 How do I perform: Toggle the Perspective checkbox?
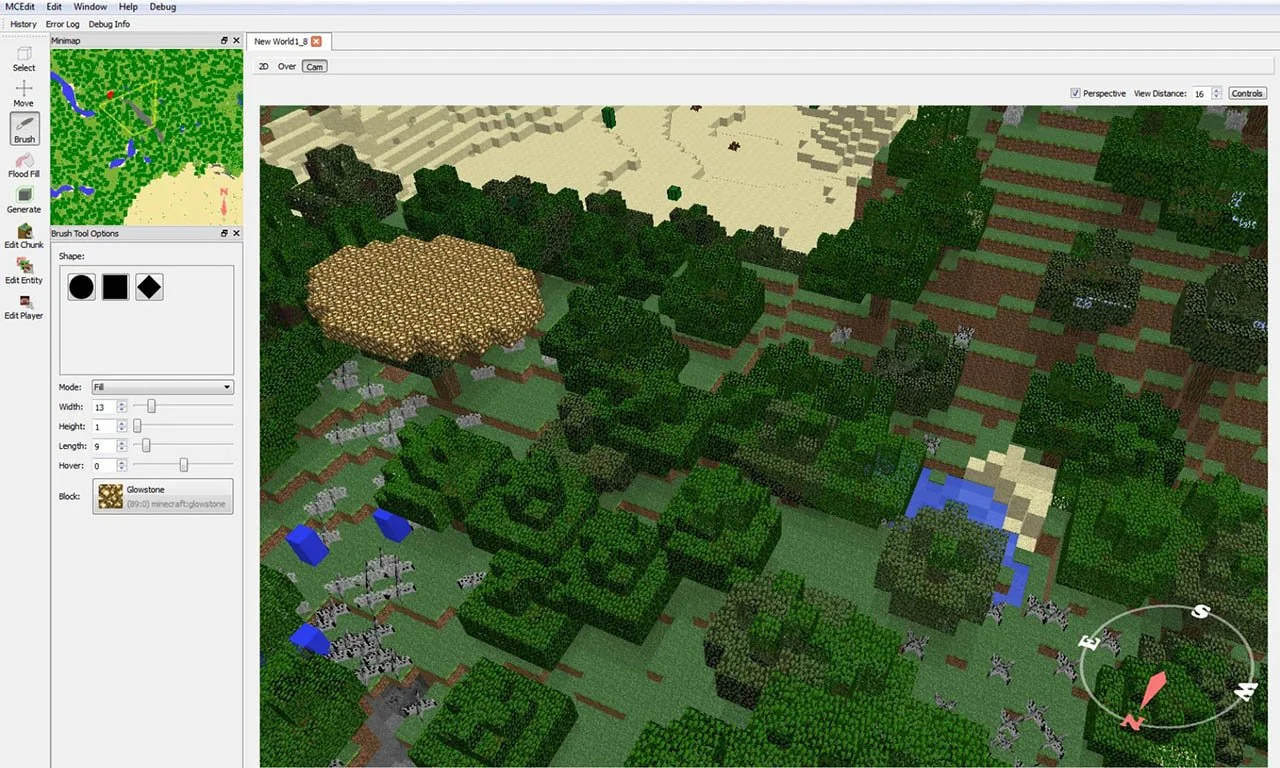click(x=1075, y=93)
